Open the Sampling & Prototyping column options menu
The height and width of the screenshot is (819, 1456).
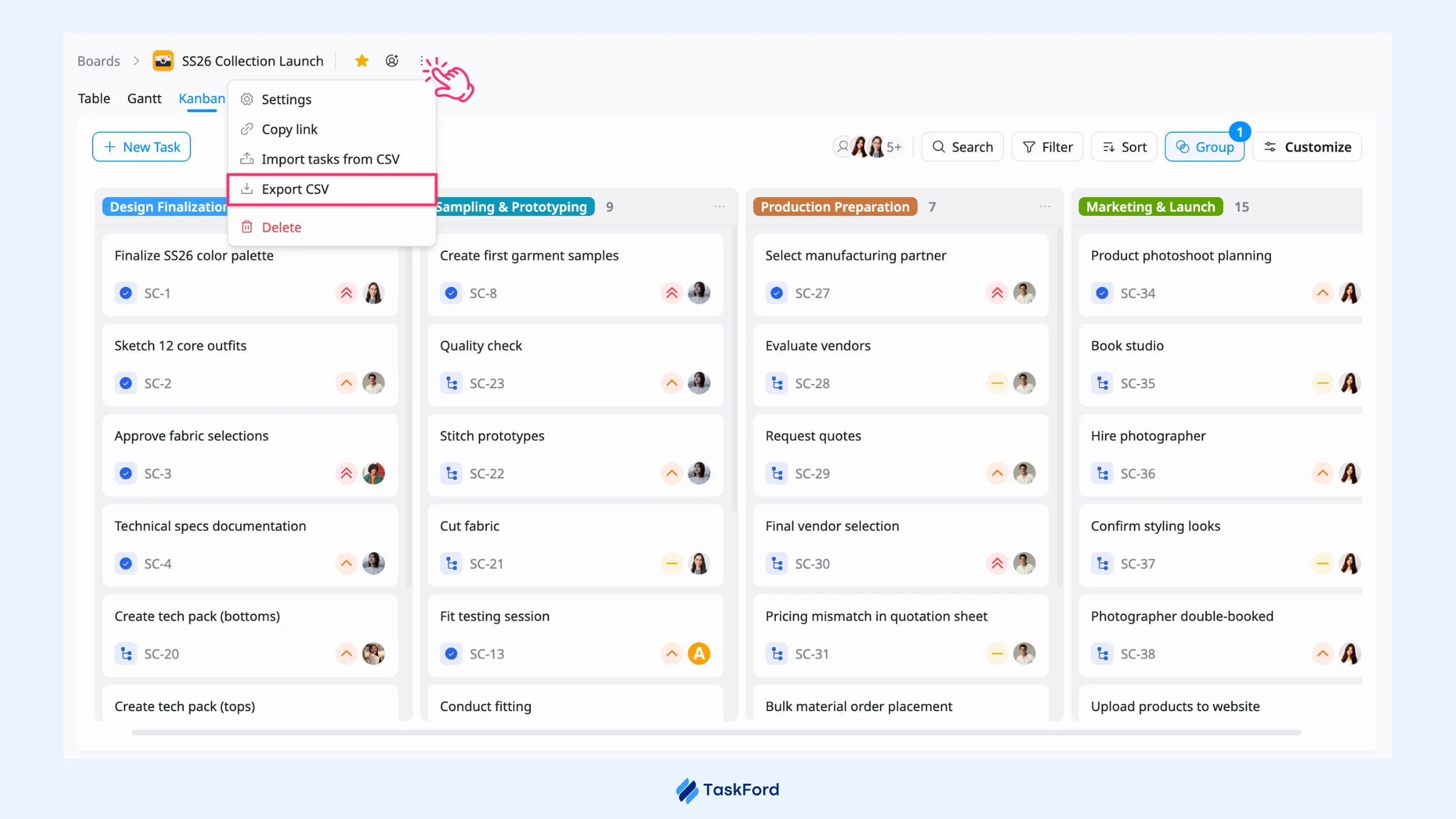point(720,207)
